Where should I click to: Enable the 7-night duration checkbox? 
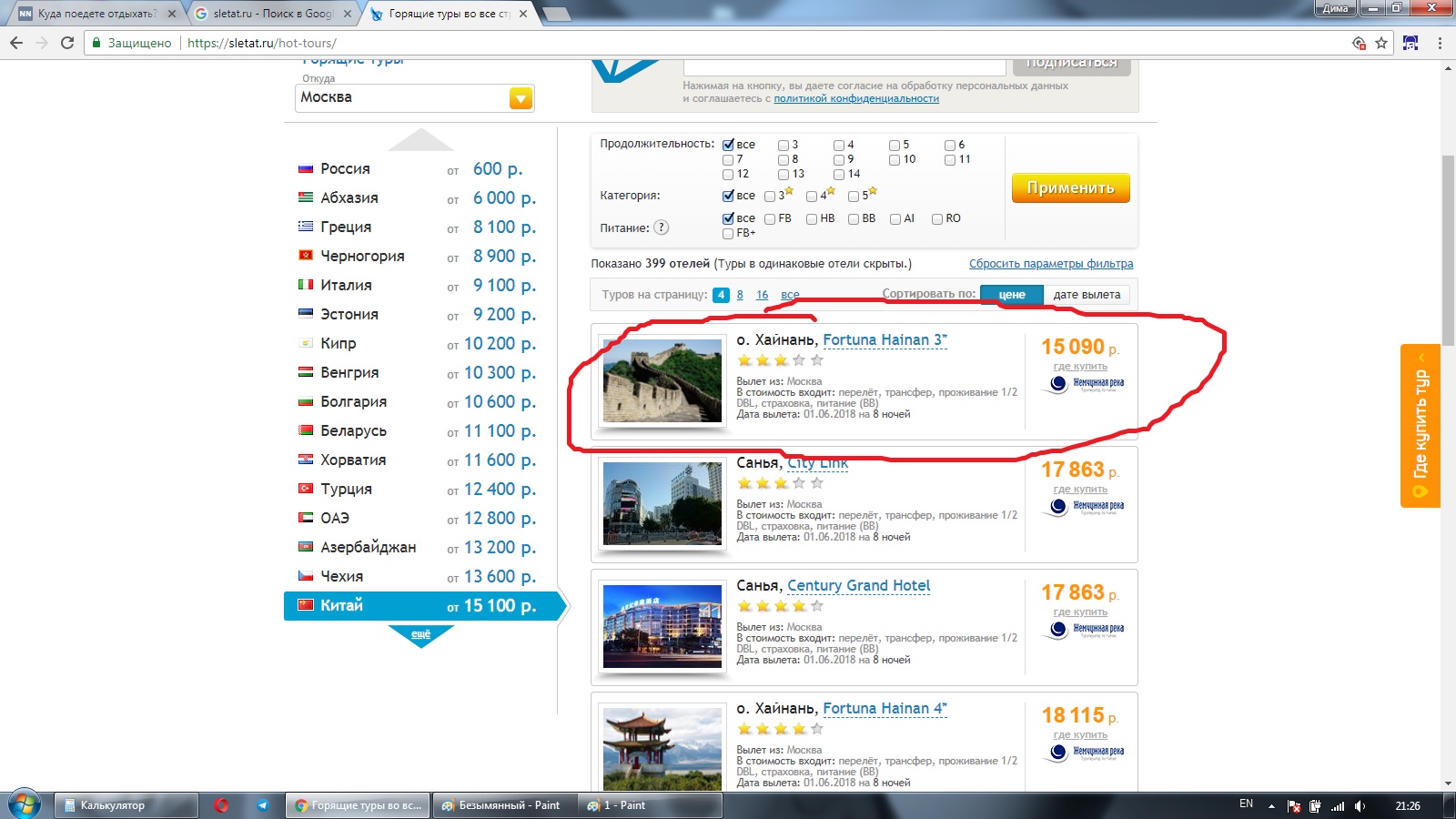tap(728, 159)
